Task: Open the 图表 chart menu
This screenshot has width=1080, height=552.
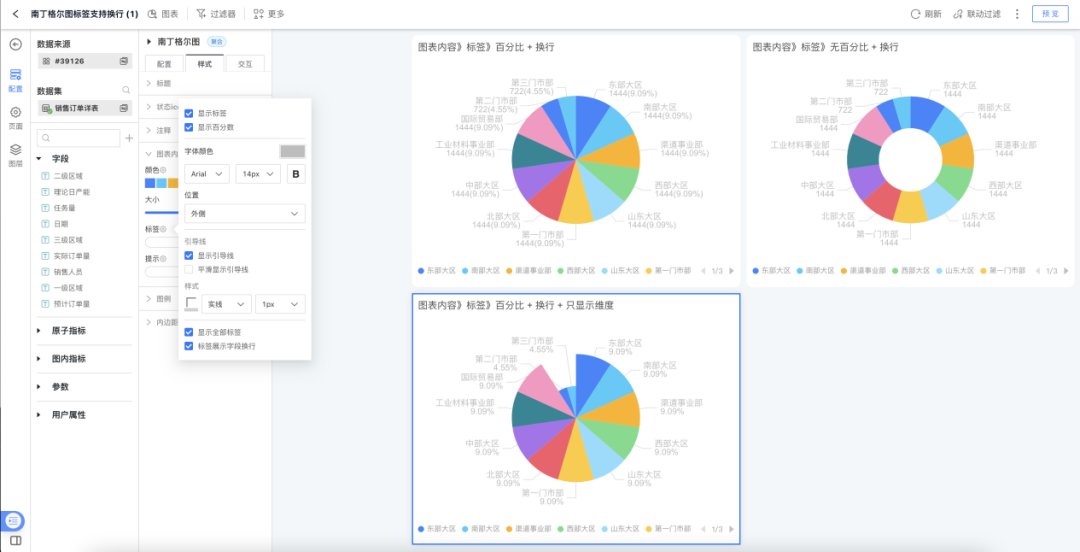Action: pyautogui.click(x=163, y=14)
